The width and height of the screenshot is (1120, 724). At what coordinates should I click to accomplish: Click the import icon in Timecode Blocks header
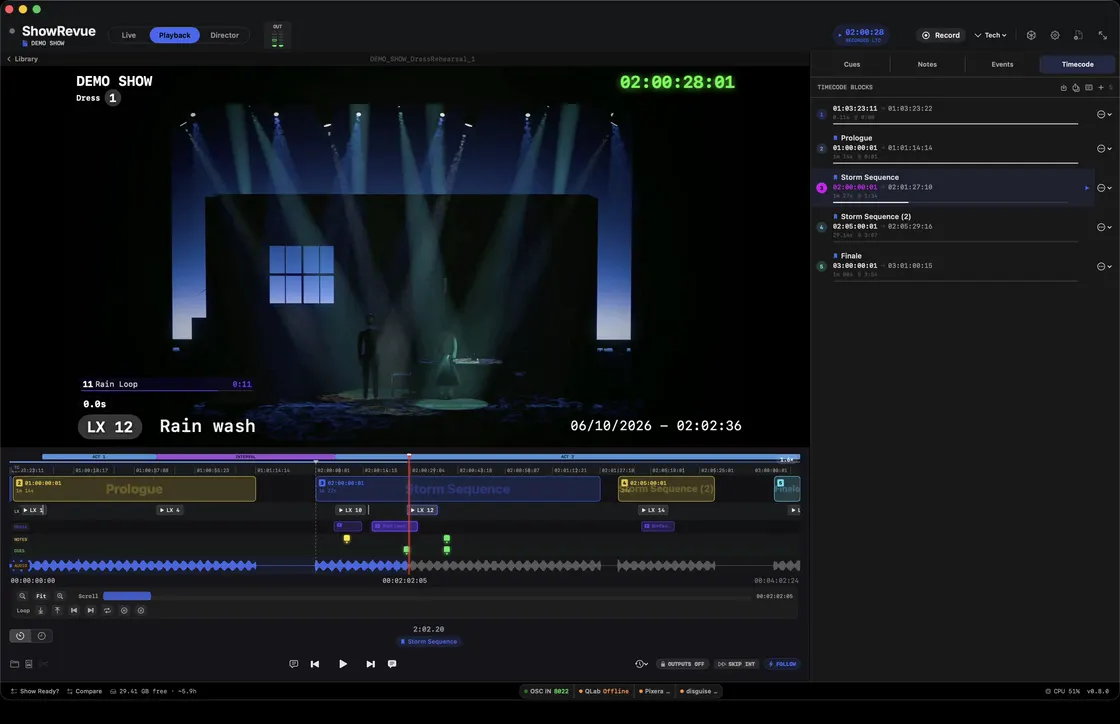click(x=1064, y=88)
